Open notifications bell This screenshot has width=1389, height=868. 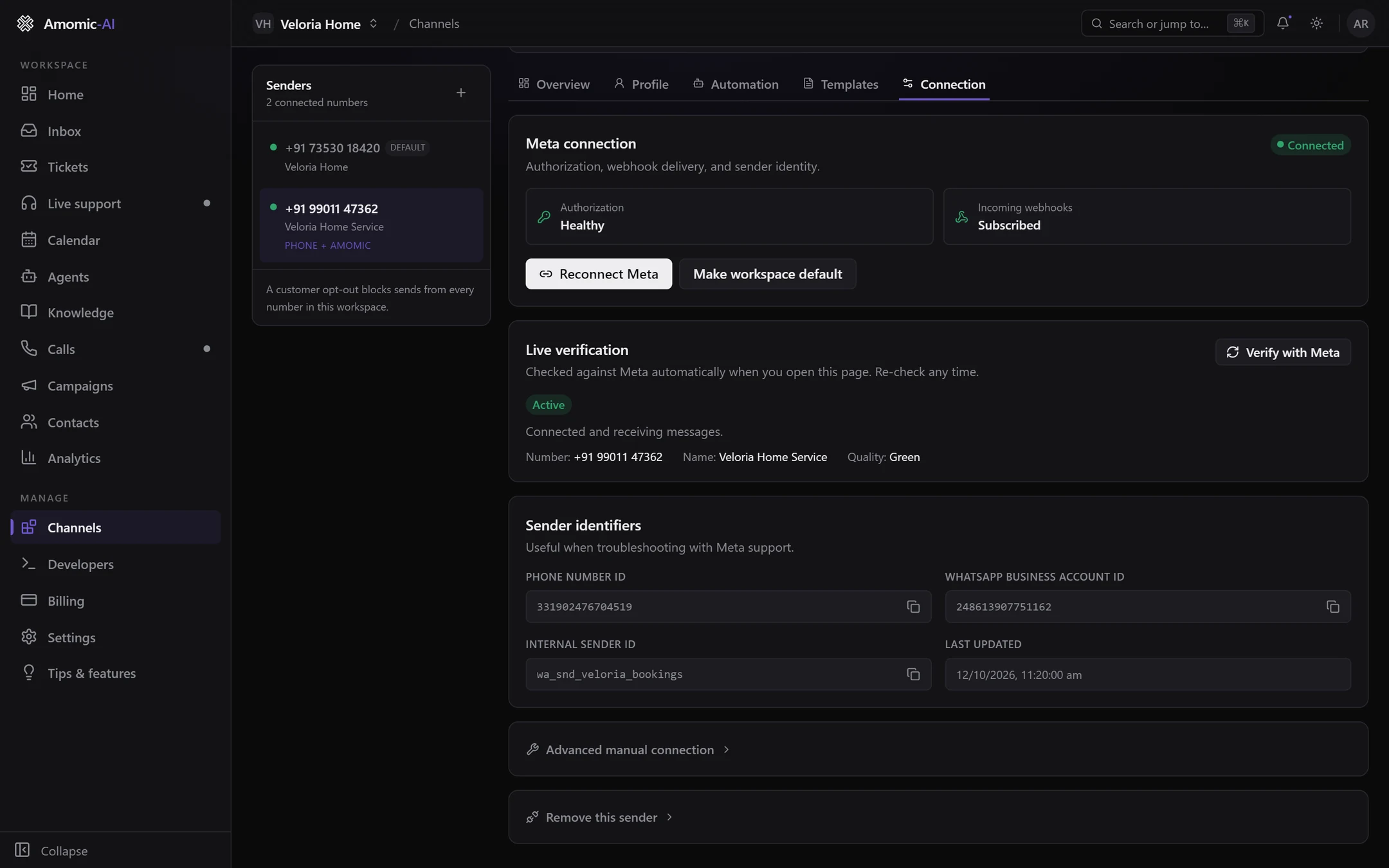coord(1283,24)
